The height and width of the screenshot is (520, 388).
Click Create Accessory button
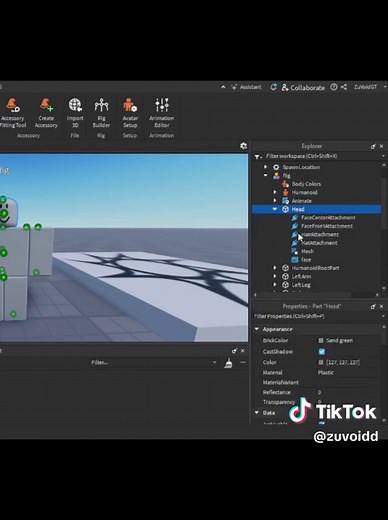[46, 113]
